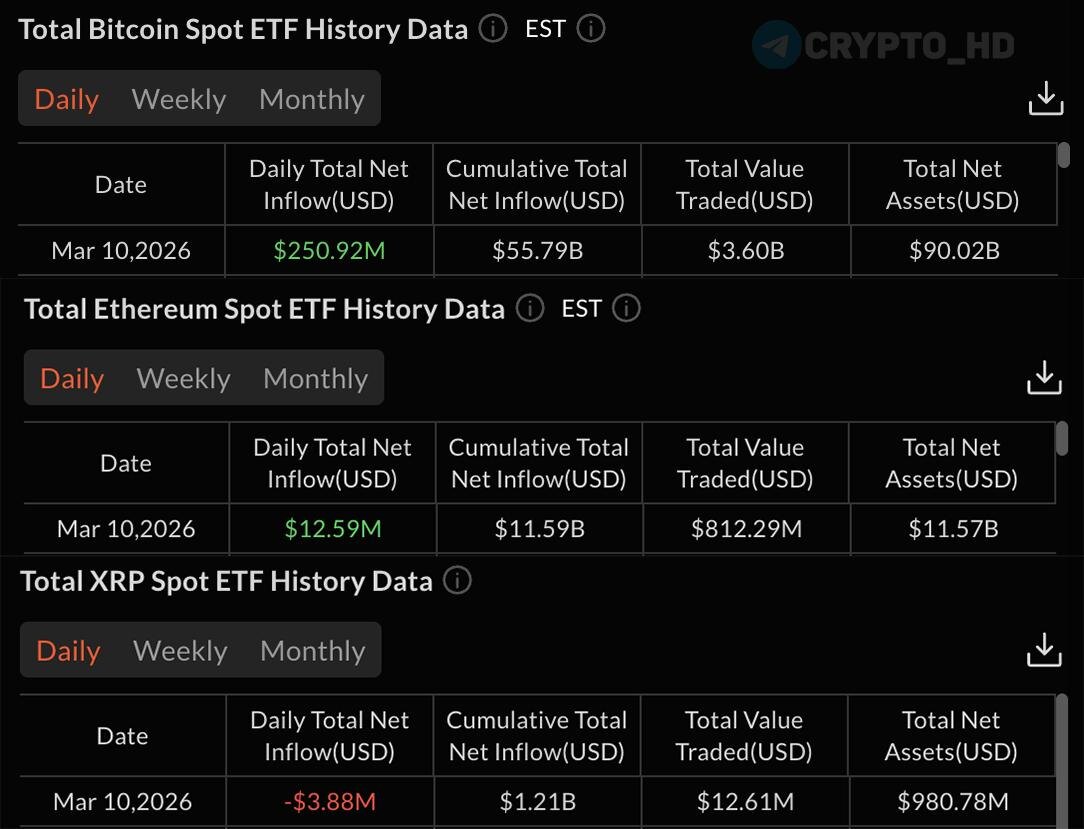Download the Ethereum Spot ETF history data

[1044, 378]
